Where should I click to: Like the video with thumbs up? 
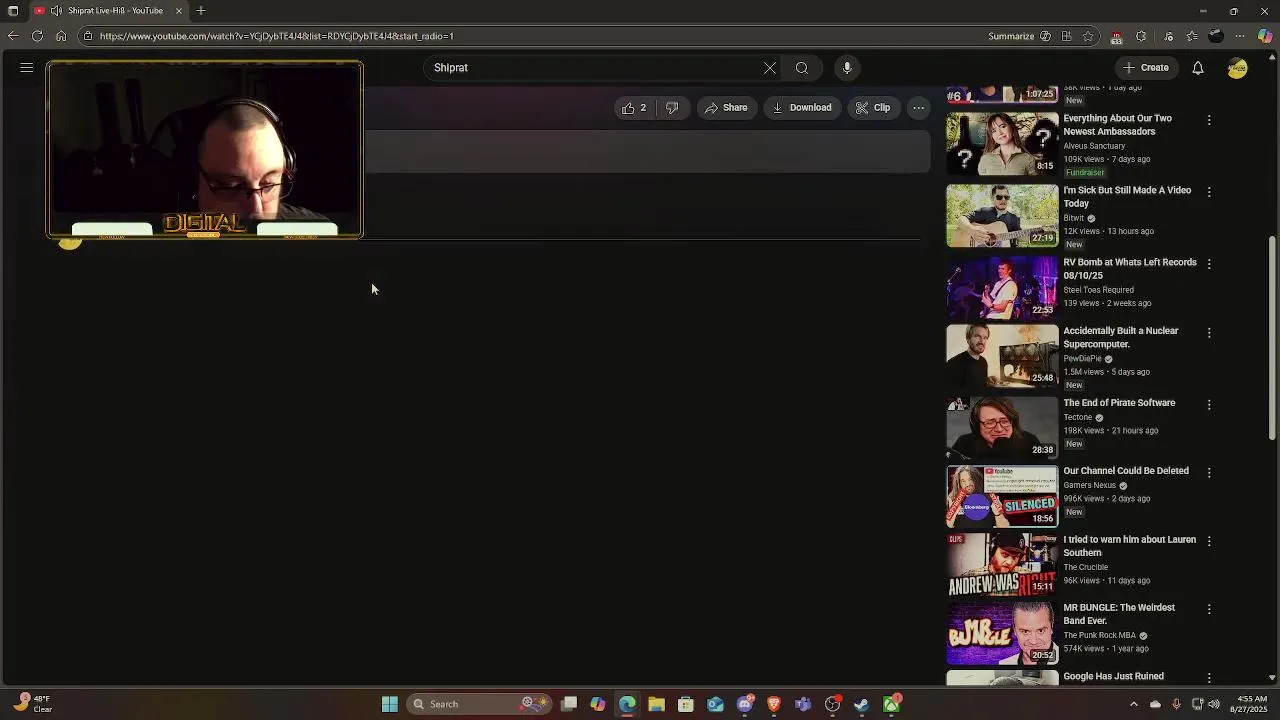point(634,108)
